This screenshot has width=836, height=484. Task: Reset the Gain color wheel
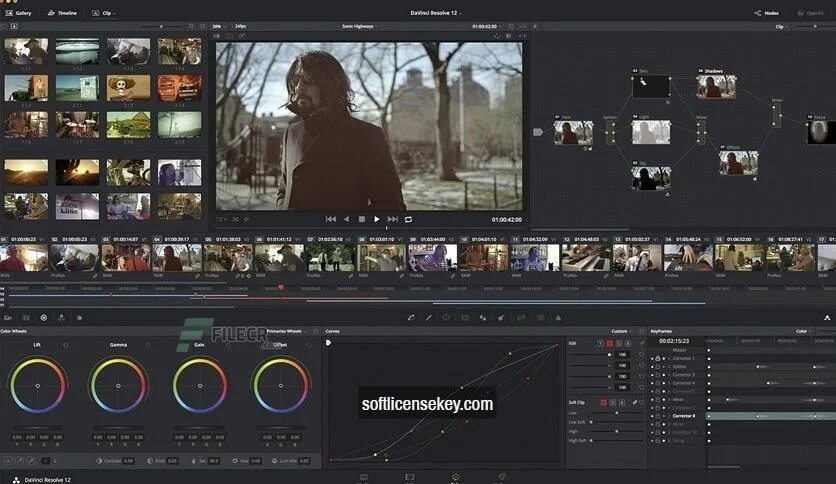tap(228, 345)
